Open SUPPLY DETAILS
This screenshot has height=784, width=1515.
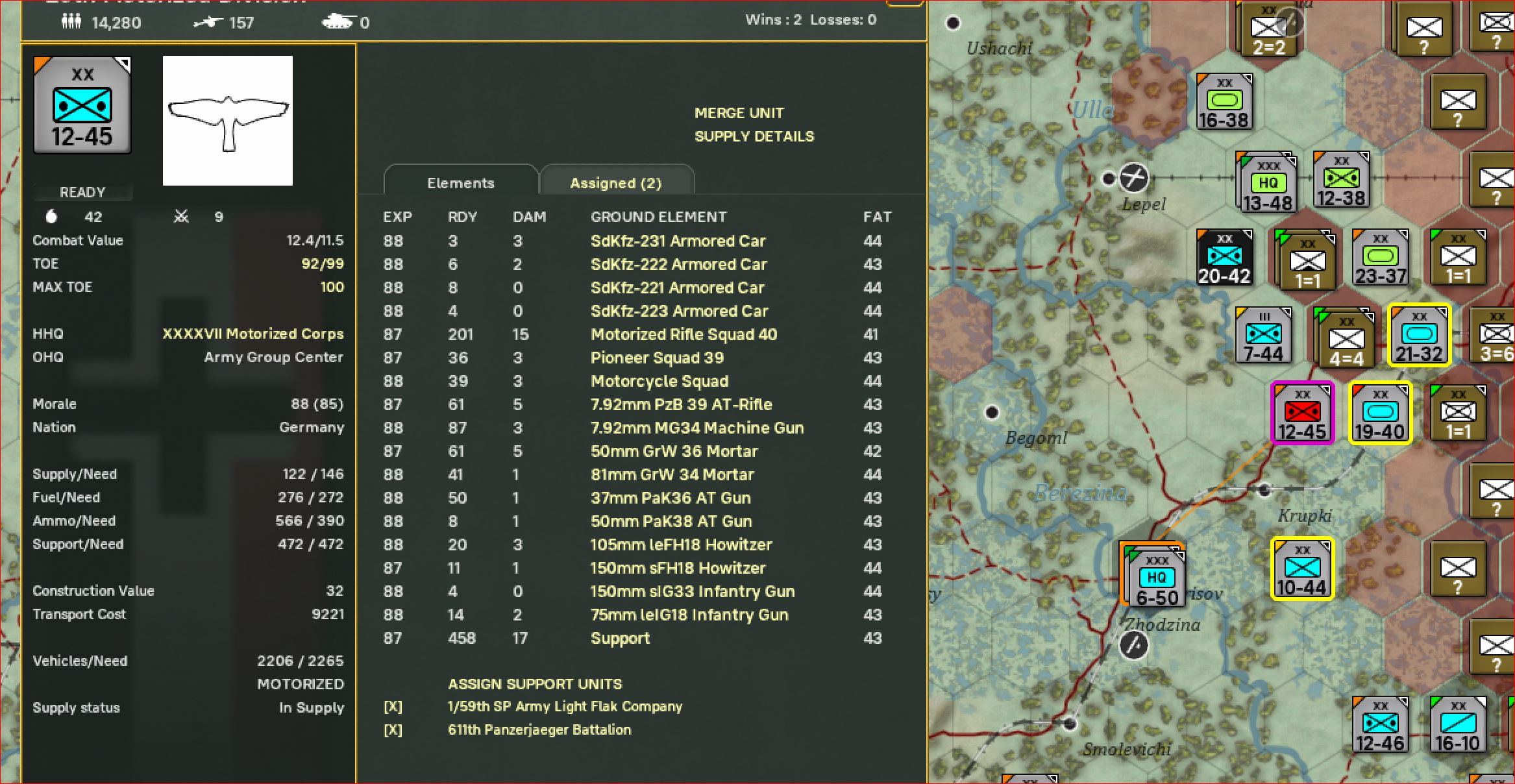pyautogui.click(x=754, y=136)
